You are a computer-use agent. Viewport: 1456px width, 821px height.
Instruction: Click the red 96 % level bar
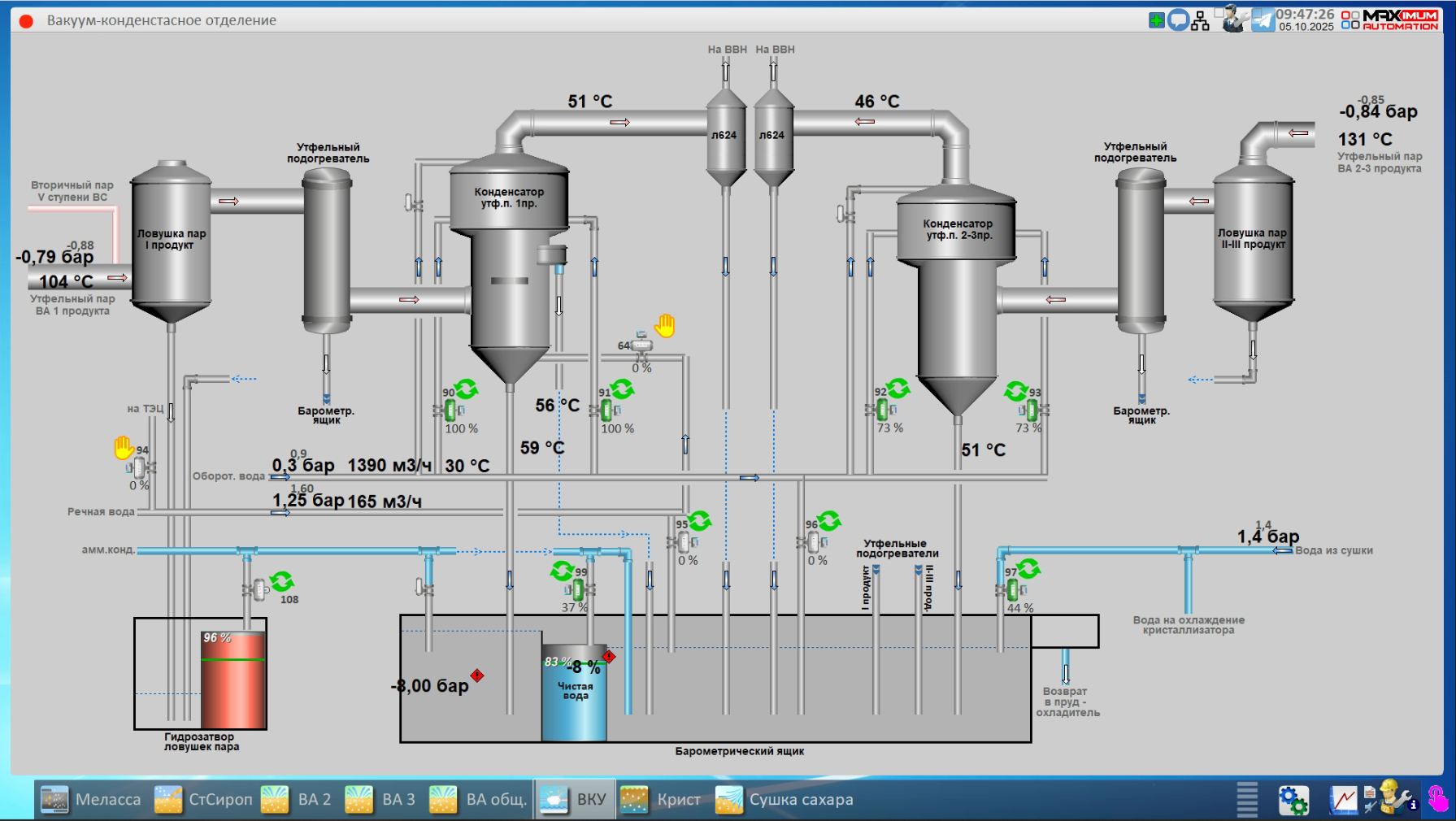tap(233, 681)
